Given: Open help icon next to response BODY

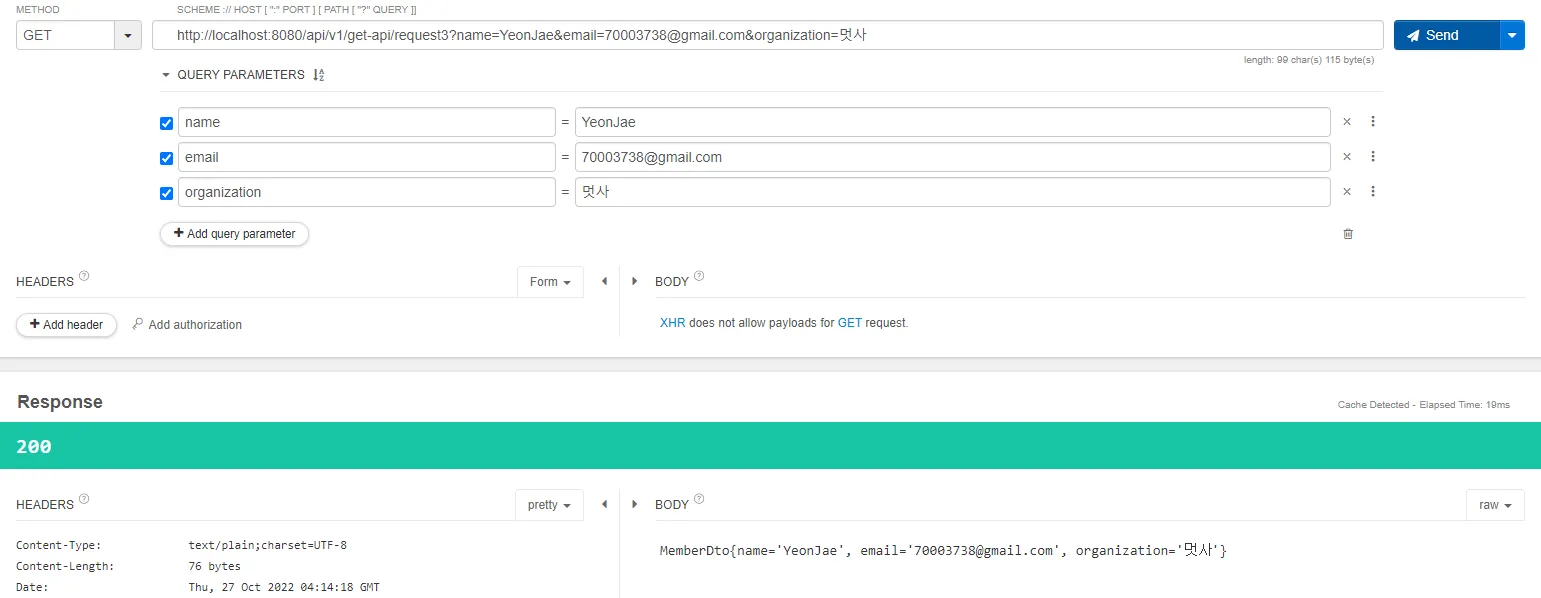Looking at the screenshot, I should coord(699,500).
